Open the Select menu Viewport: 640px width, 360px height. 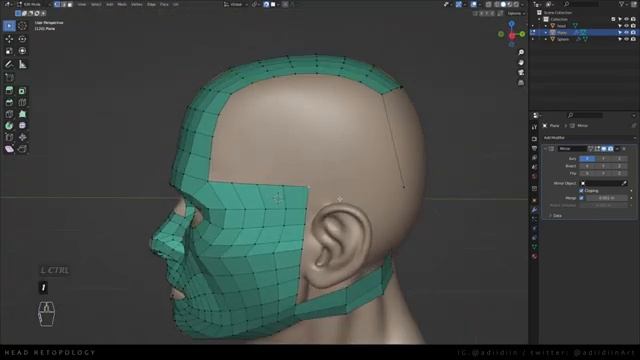click(96, 4)
